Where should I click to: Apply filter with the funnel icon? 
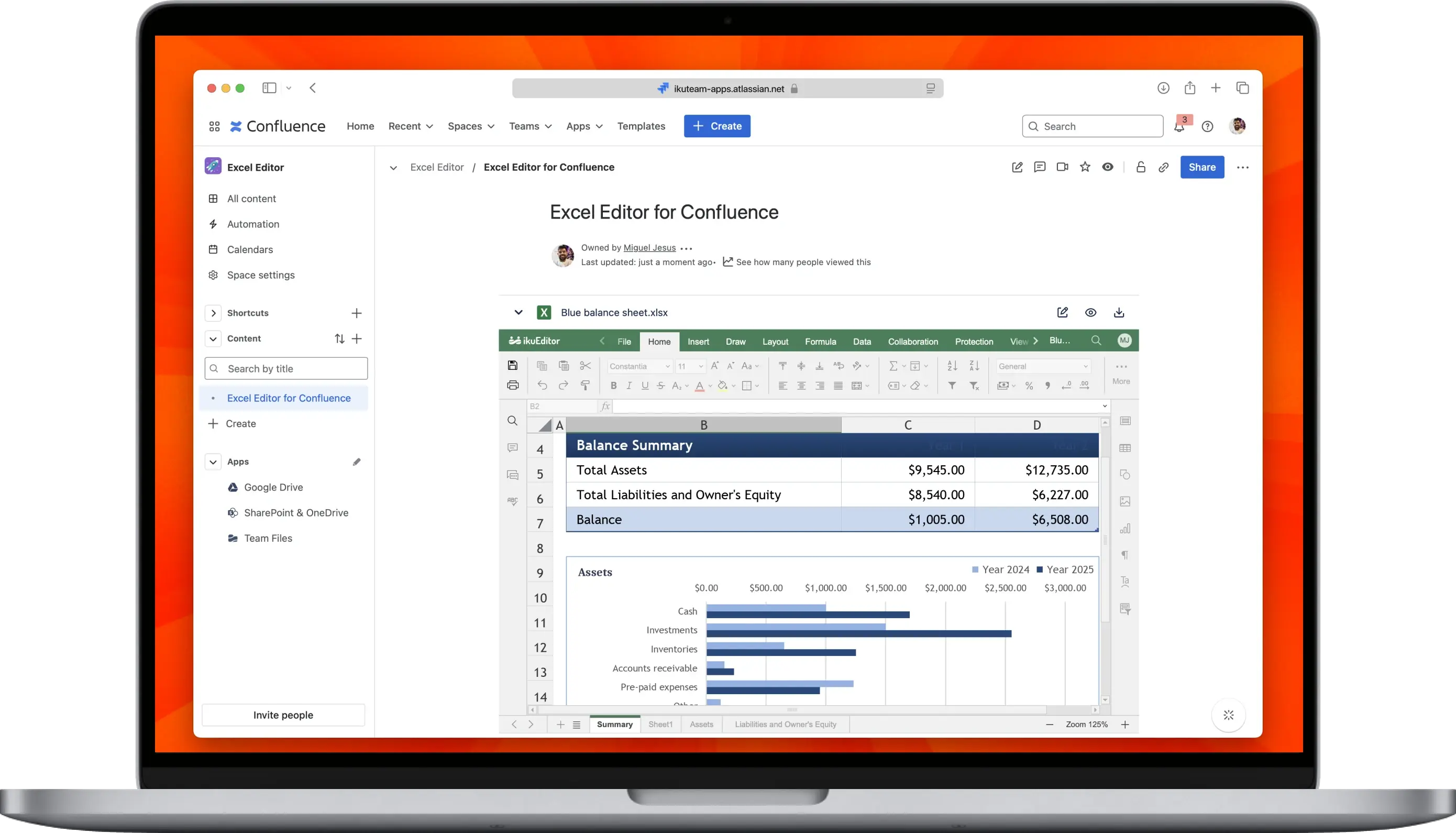click(952, 386)
